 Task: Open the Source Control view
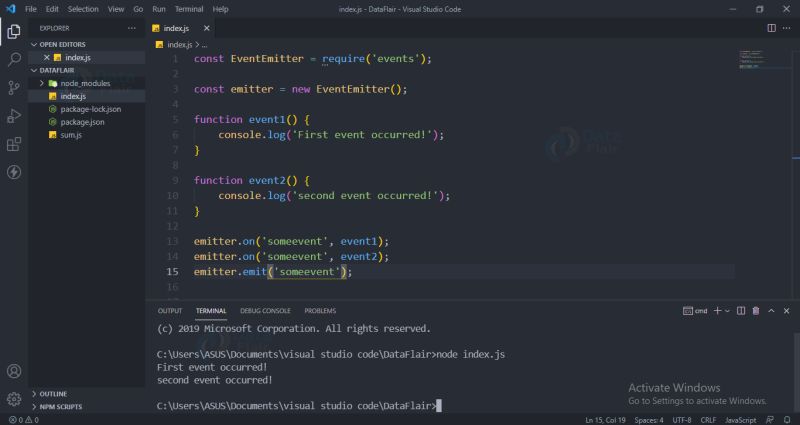[x=14, y=88]
